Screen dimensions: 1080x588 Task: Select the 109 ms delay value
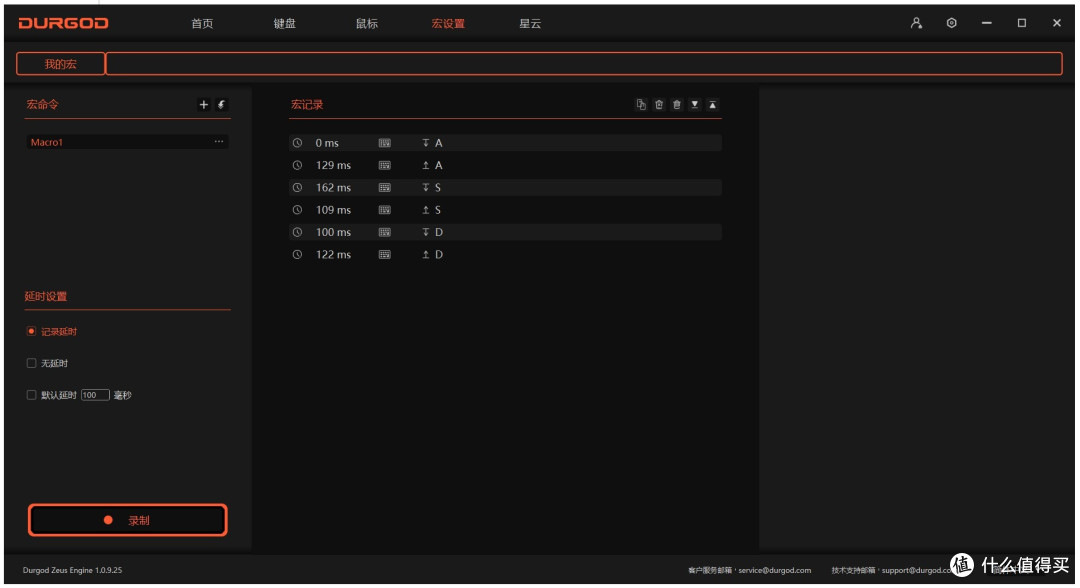[333, 210]
